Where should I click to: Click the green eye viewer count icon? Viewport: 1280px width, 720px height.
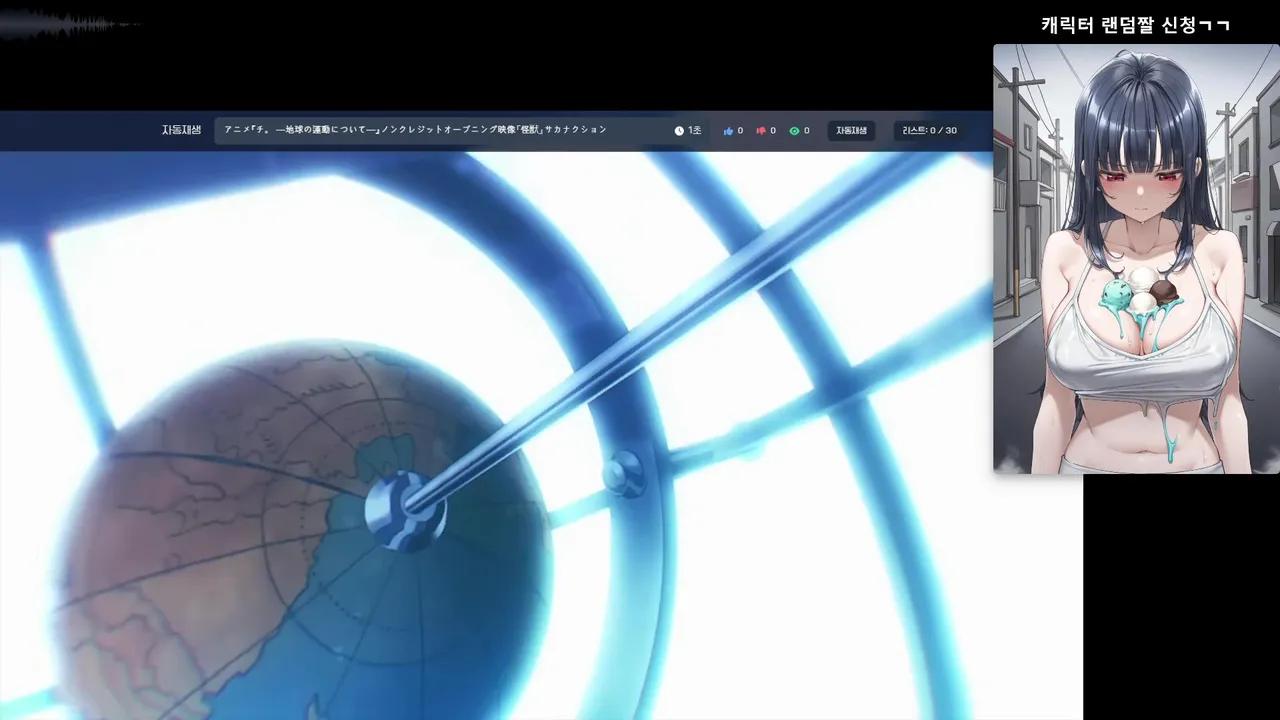tap(794, 131)
